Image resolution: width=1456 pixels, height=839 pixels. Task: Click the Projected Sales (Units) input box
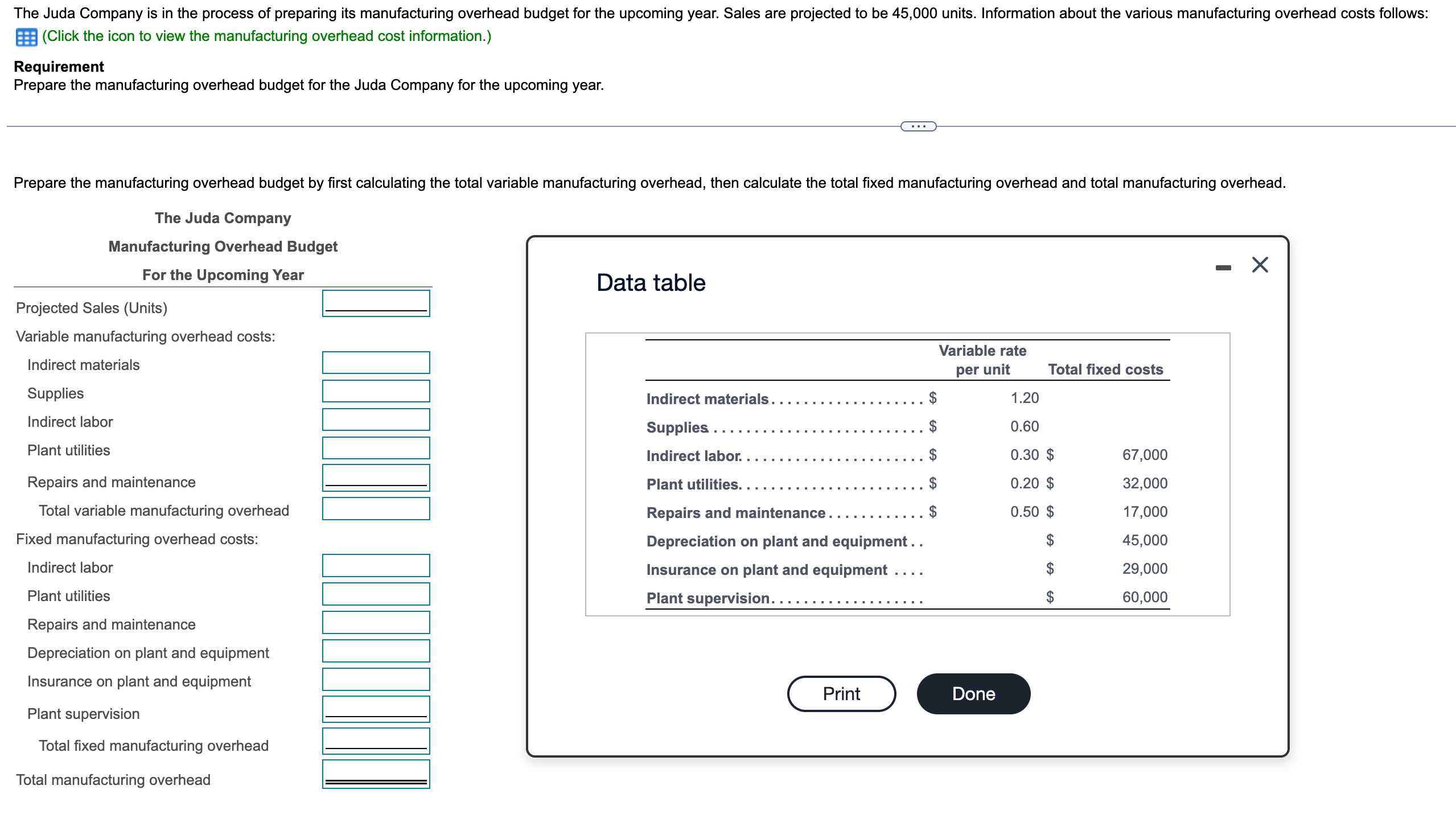[376, 303]
